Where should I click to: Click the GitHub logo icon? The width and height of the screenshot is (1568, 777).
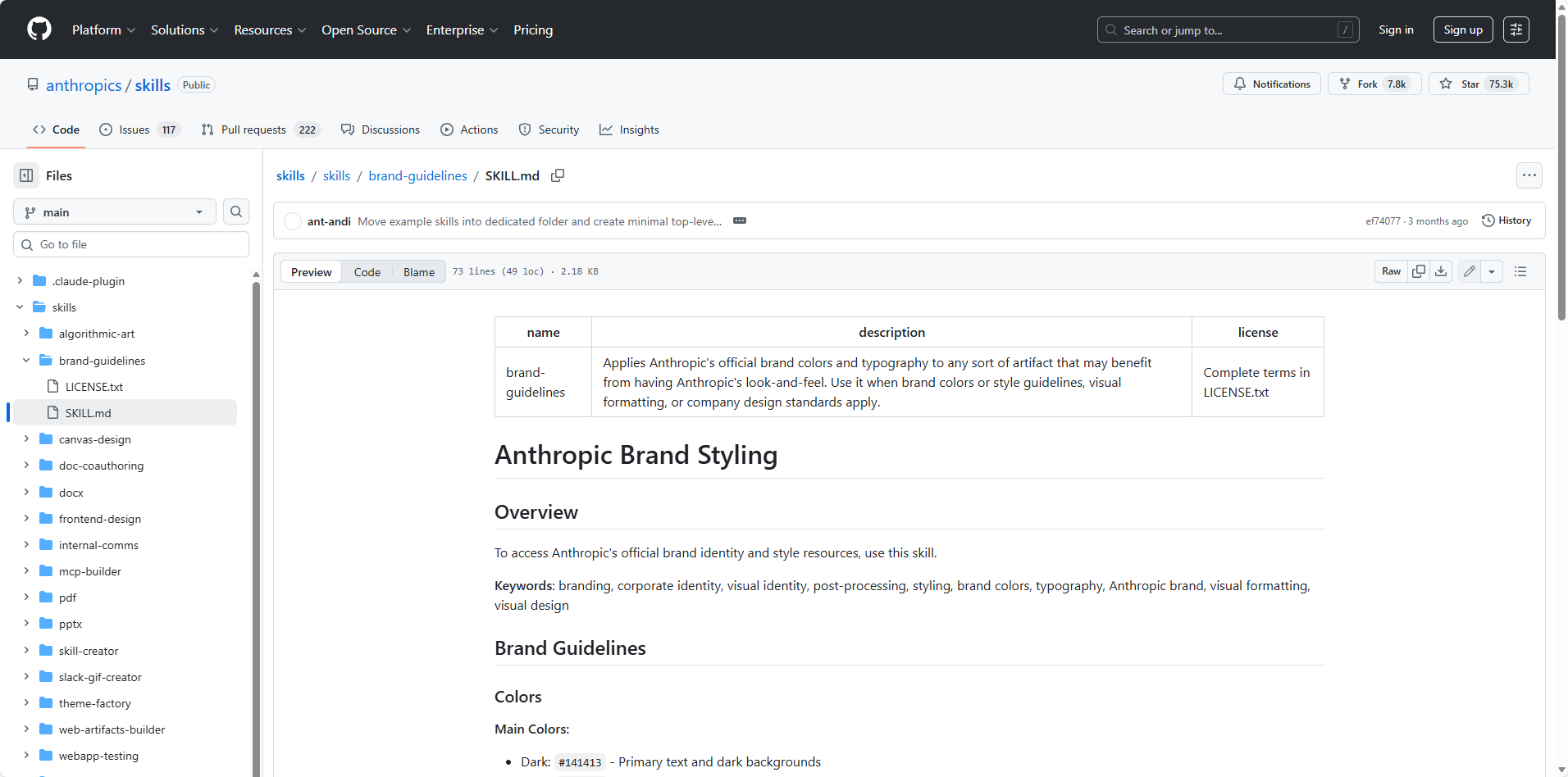tap(39, 30)
